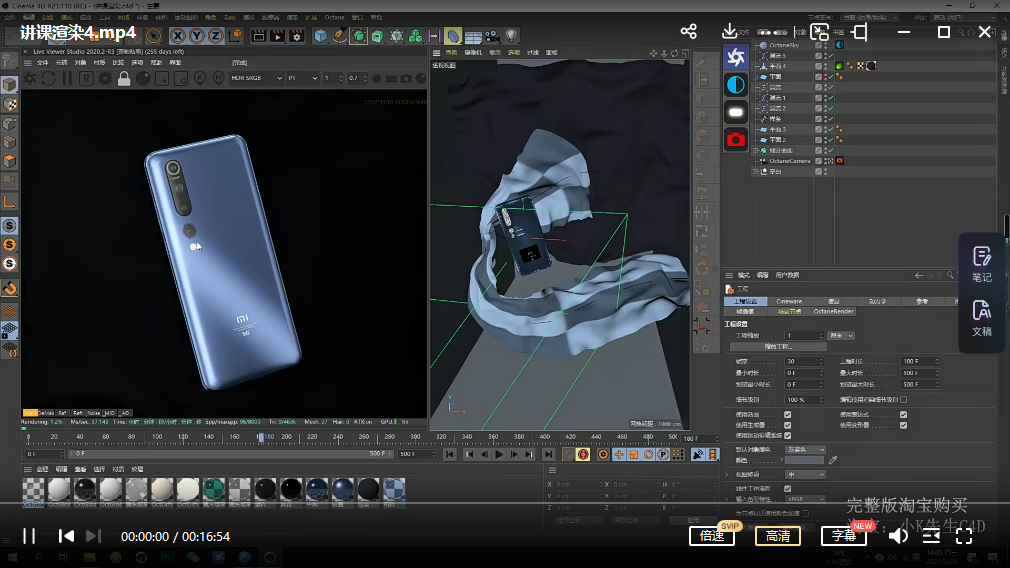This screenshot has width=1010, height=568.
Task: Click the gray-blue default color swatch
Action: (x=805, y=460)
